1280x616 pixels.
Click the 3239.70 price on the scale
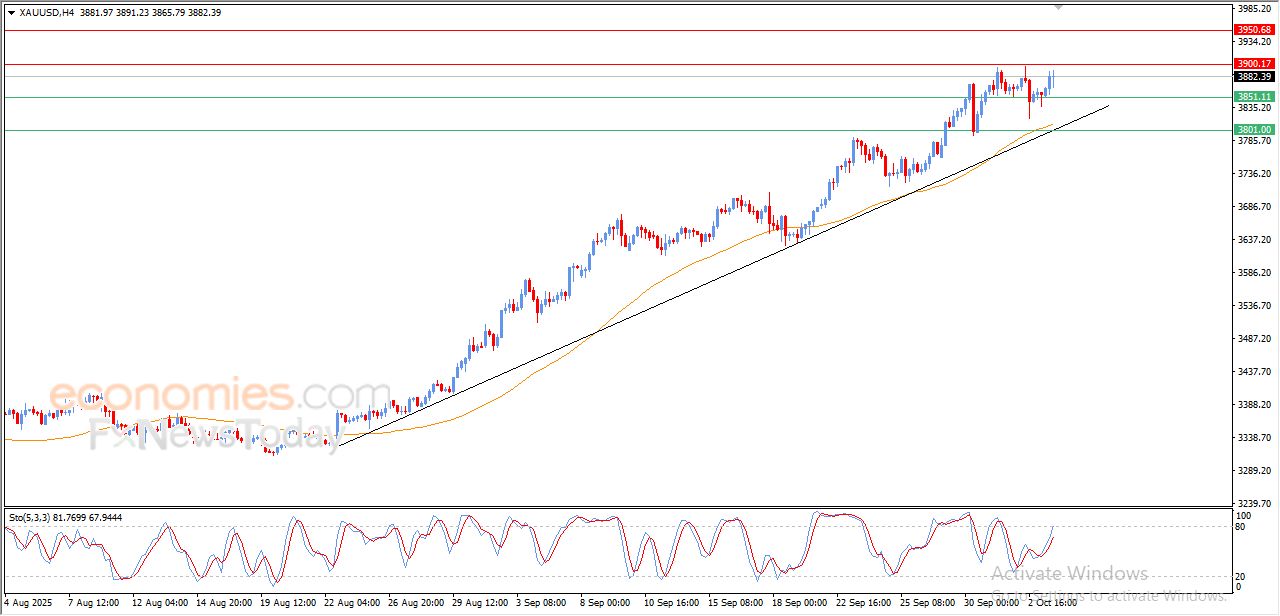[x=1253, y=504]
